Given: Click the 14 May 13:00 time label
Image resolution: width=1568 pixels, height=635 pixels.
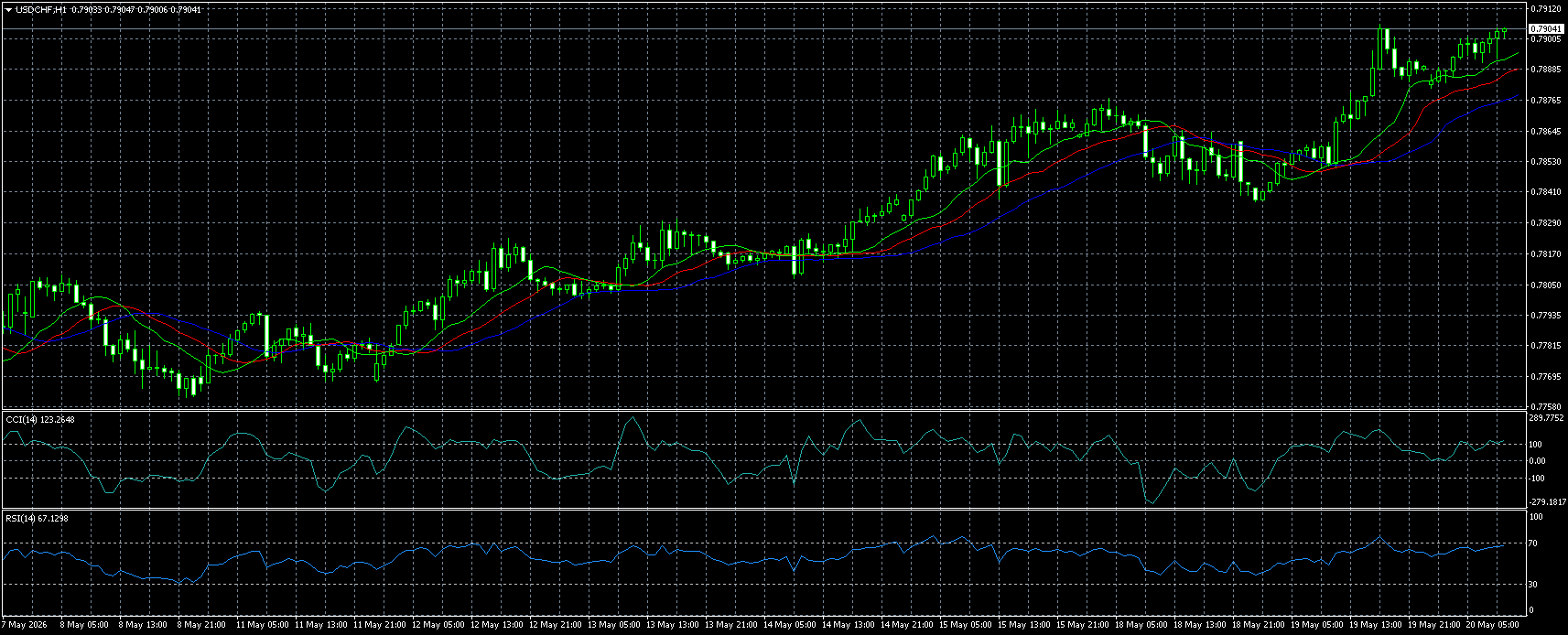Looking at the screenshot, I should [849, 625].
